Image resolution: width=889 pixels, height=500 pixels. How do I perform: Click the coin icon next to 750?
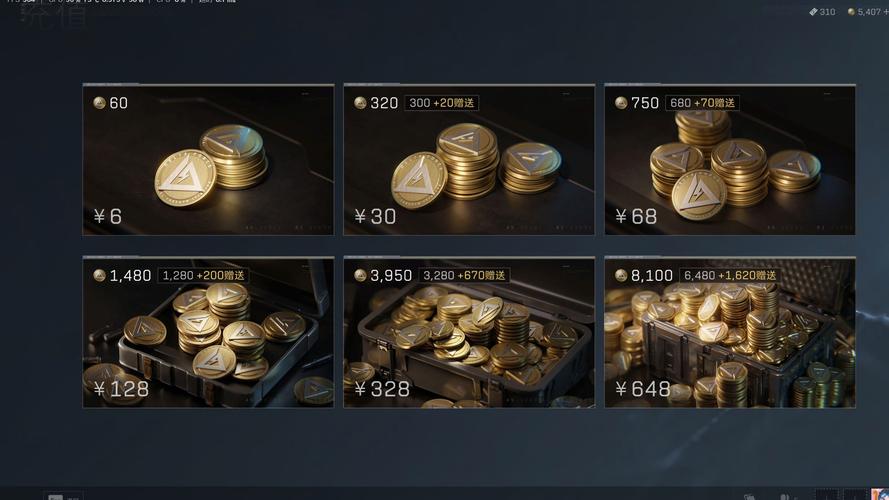pyautogui.click(x=621, y=103)
